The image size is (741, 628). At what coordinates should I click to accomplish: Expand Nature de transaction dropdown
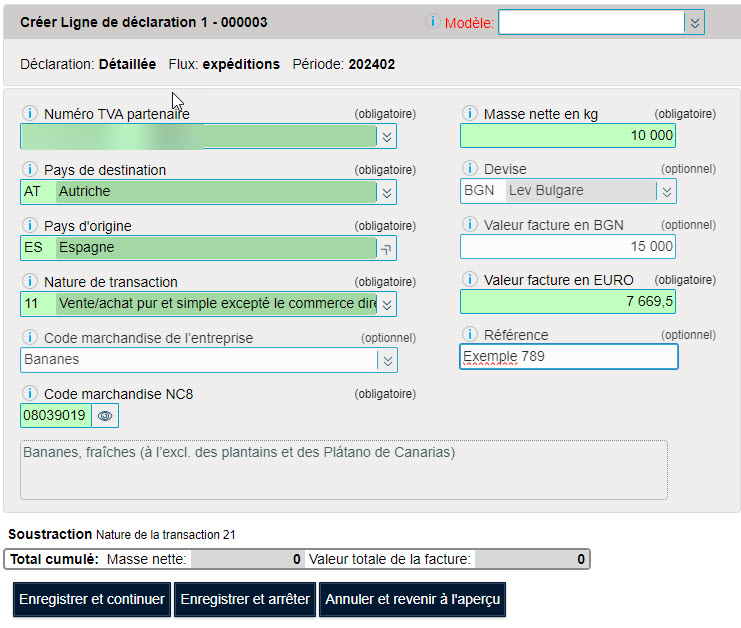coord(387,304)
